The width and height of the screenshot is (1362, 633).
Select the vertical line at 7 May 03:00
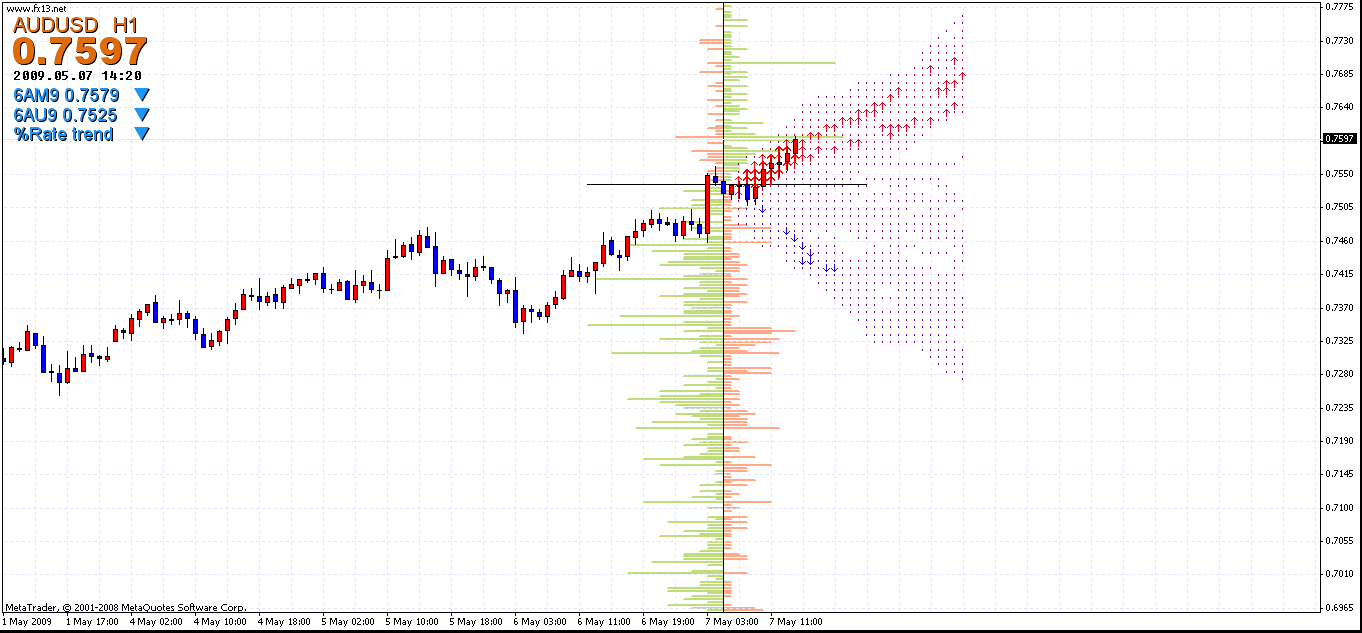tap(723, 450)
